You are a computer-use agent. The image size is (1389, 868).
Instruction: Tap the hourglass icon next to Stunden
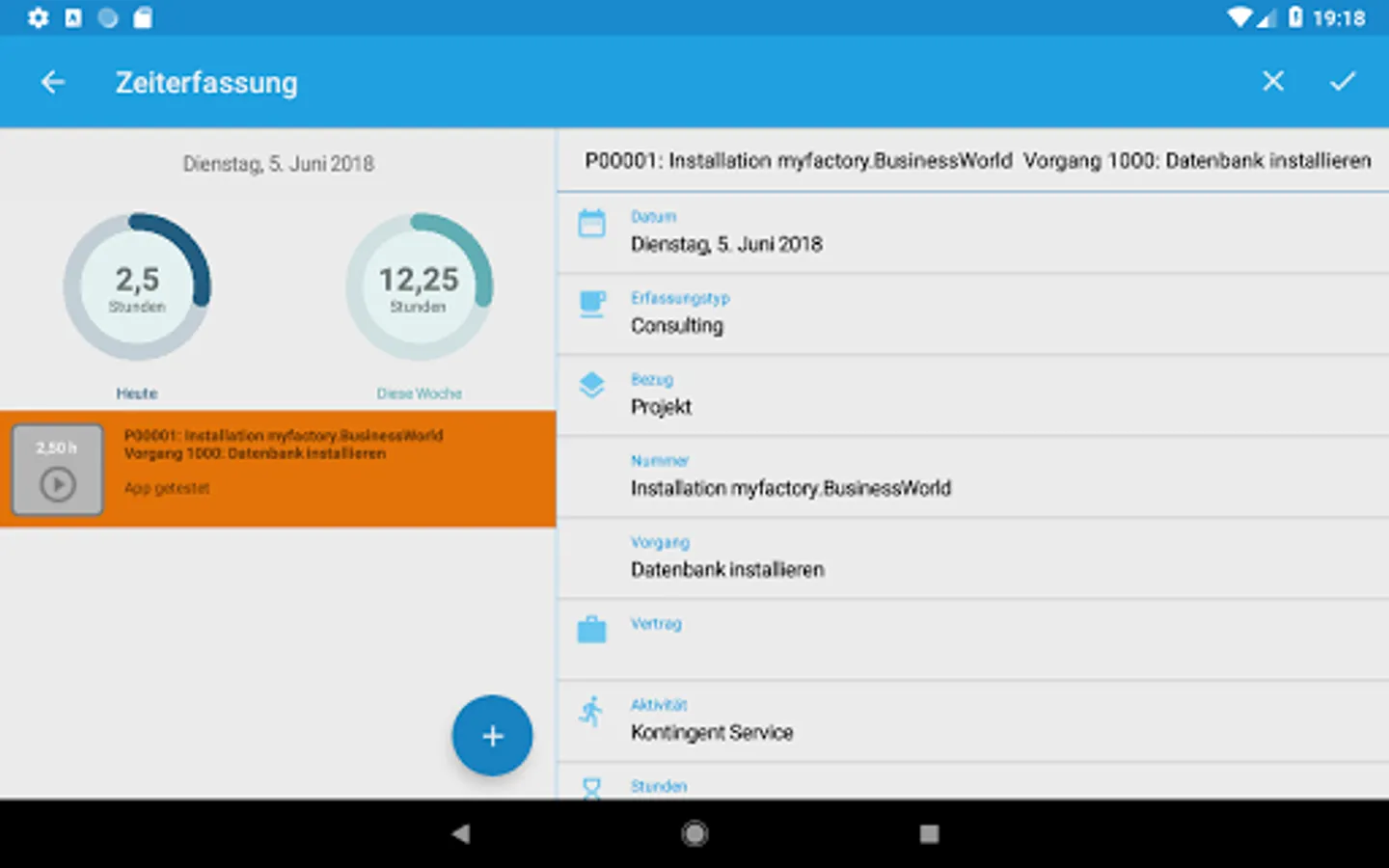591,789
